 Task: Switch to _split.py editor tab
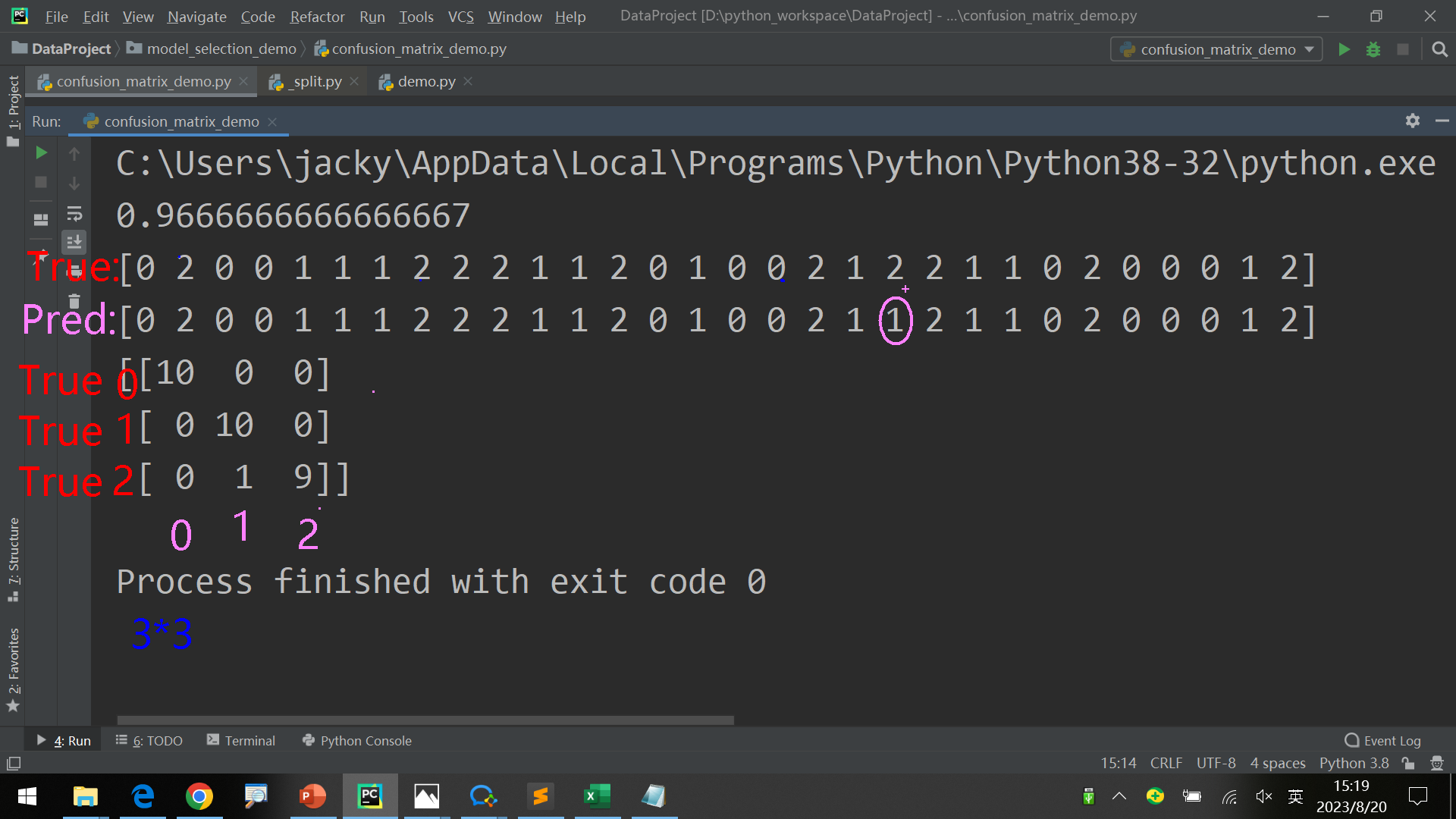click(316, 81)
